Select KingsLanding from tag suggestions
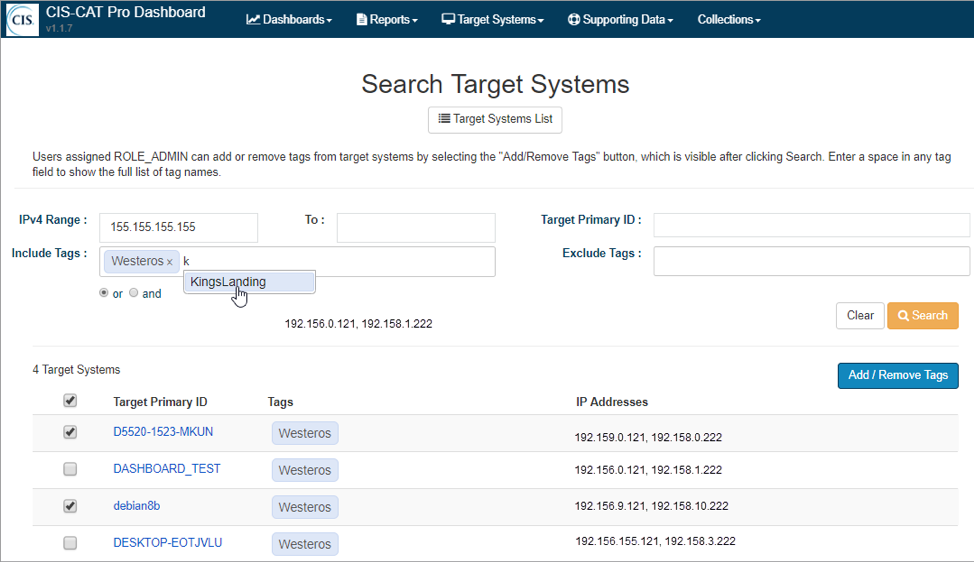The height and width of the screenshot is (562, 974). pyautogui.click(x=250, y=282)
